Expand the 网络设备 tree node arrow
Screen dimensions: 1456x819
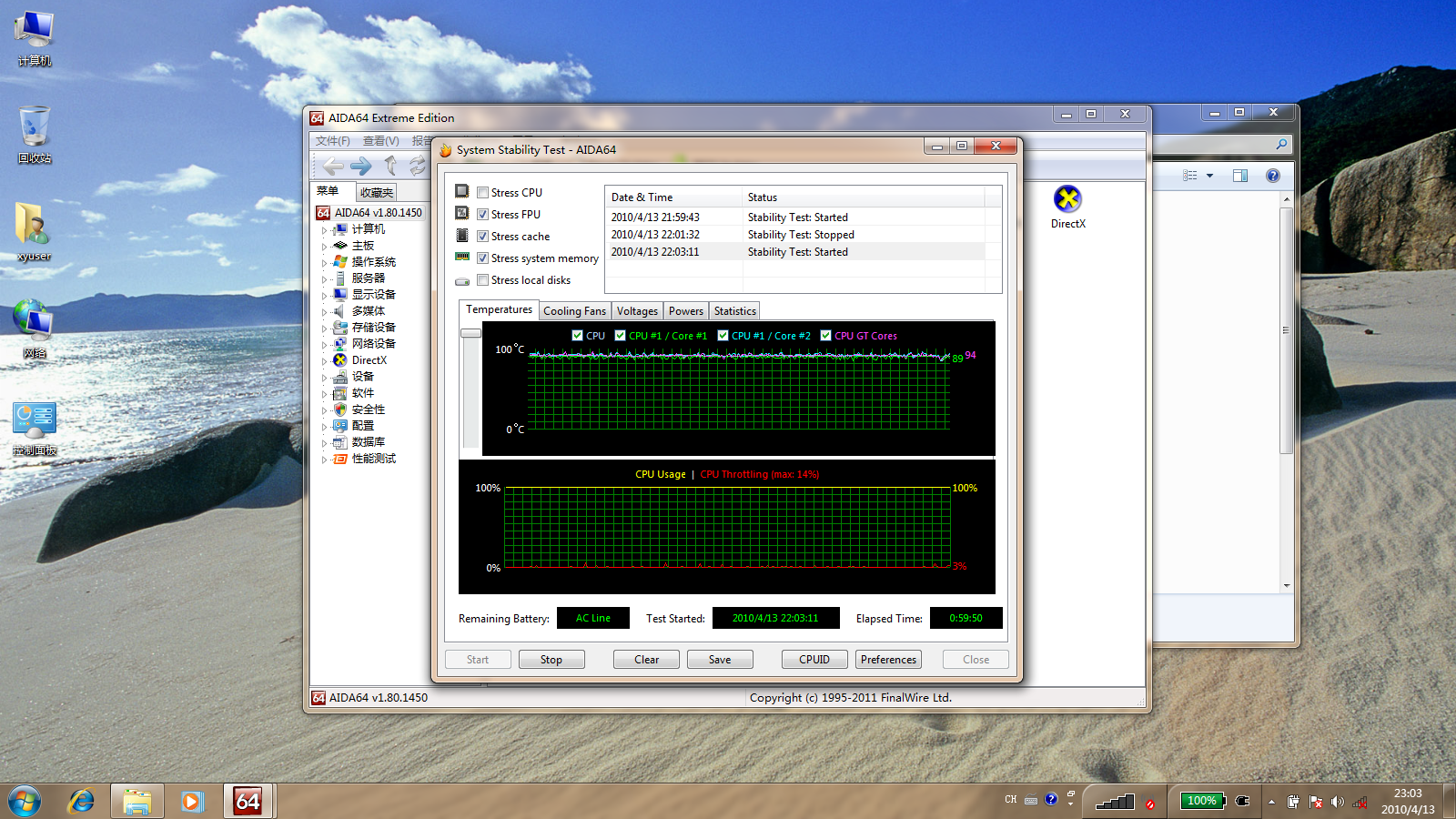tap(324, 345)
